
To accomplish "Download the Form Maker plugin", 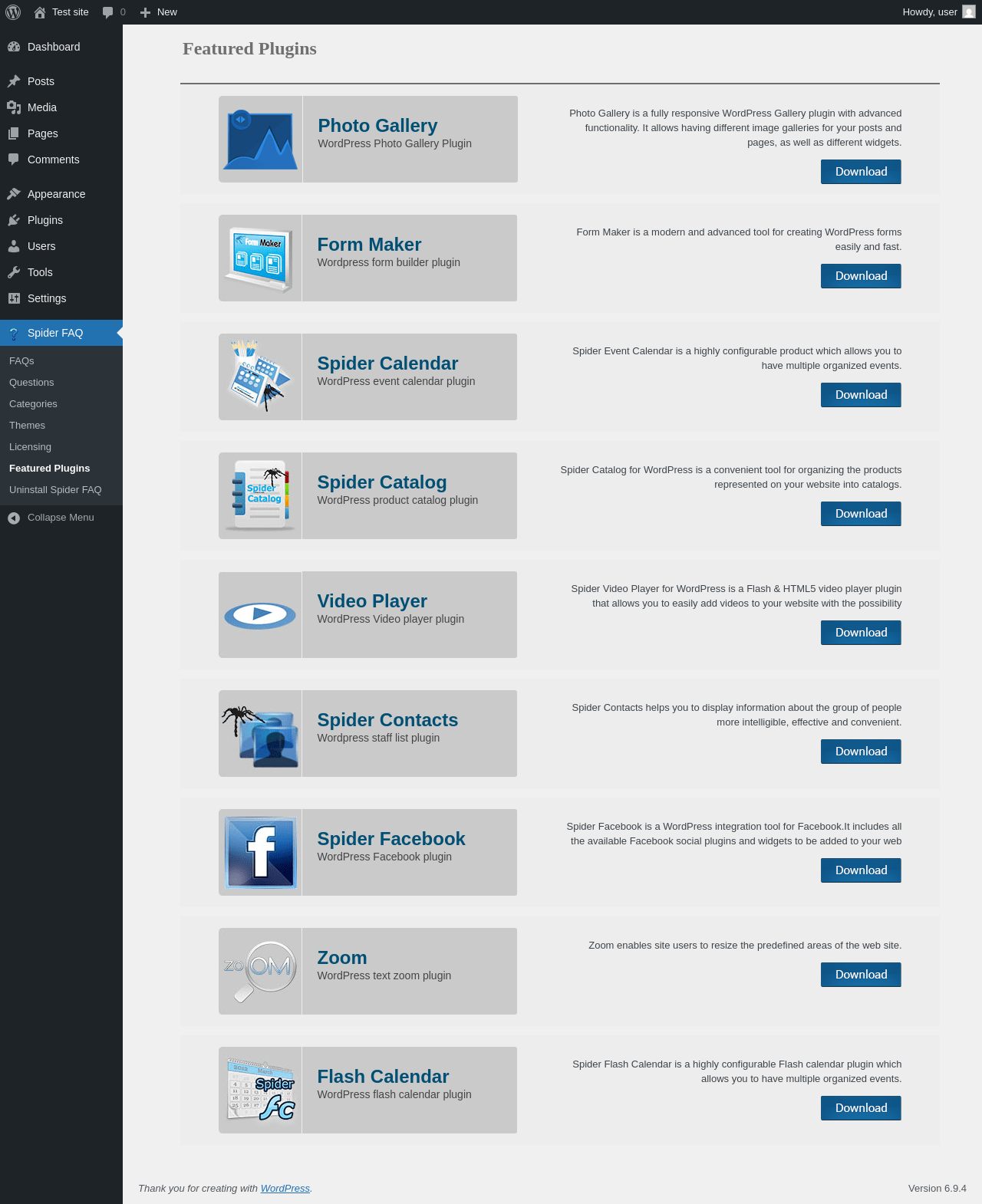I will tap(861, 276).
